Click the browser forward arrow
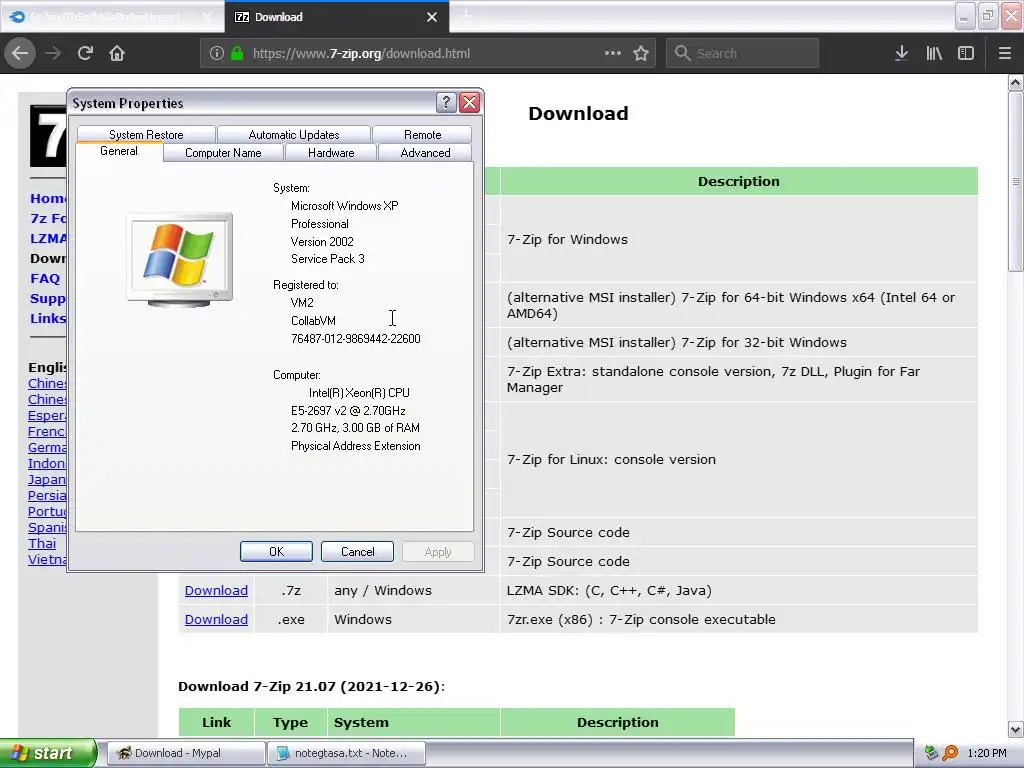The height and width of the screenshot is (768, 1024). coord(53,53)
